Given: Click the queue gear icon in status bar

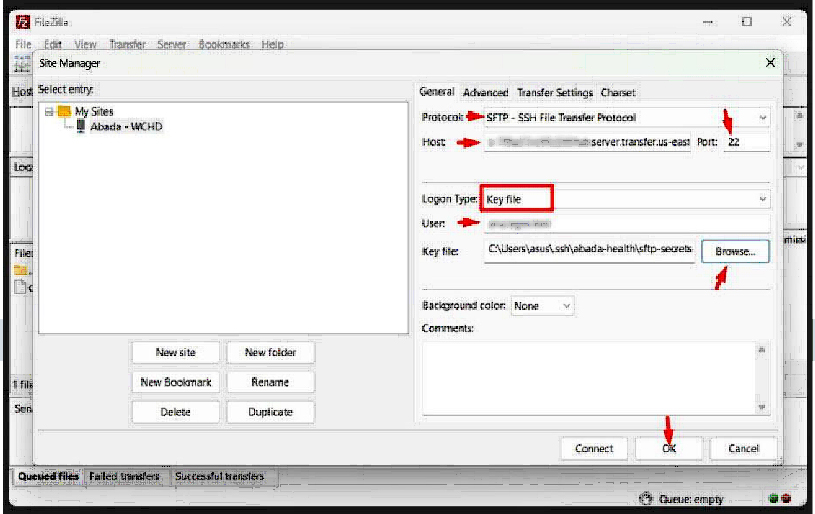Looking at the screenshot, I should point(646,499).
